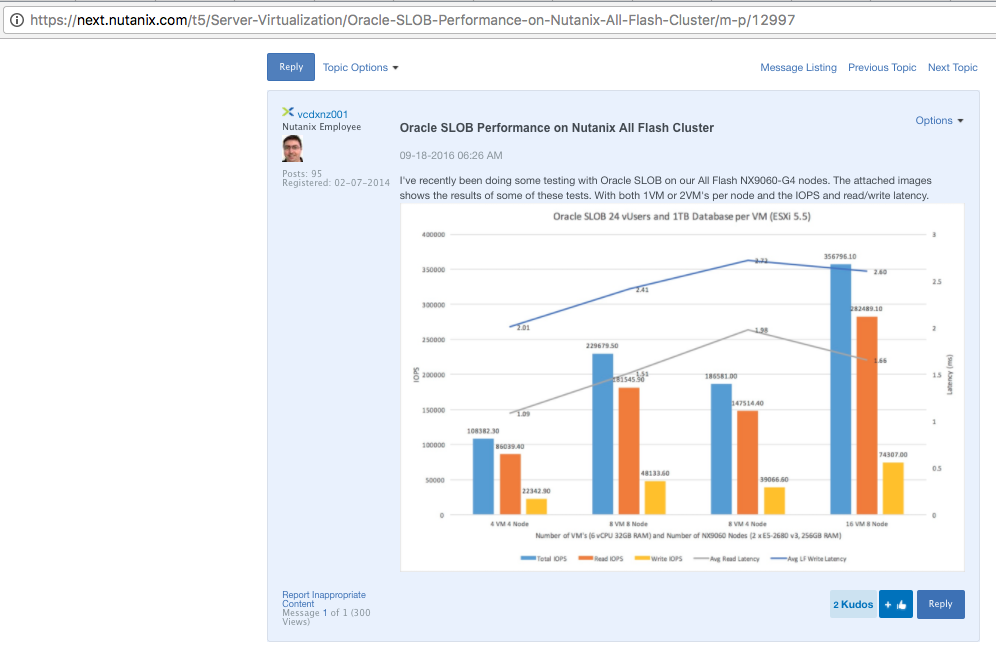Image resolution: width=996 pixels, height=652 pixels.
Task: Open the post Options dropdown menu
Action: click(939, 121)
